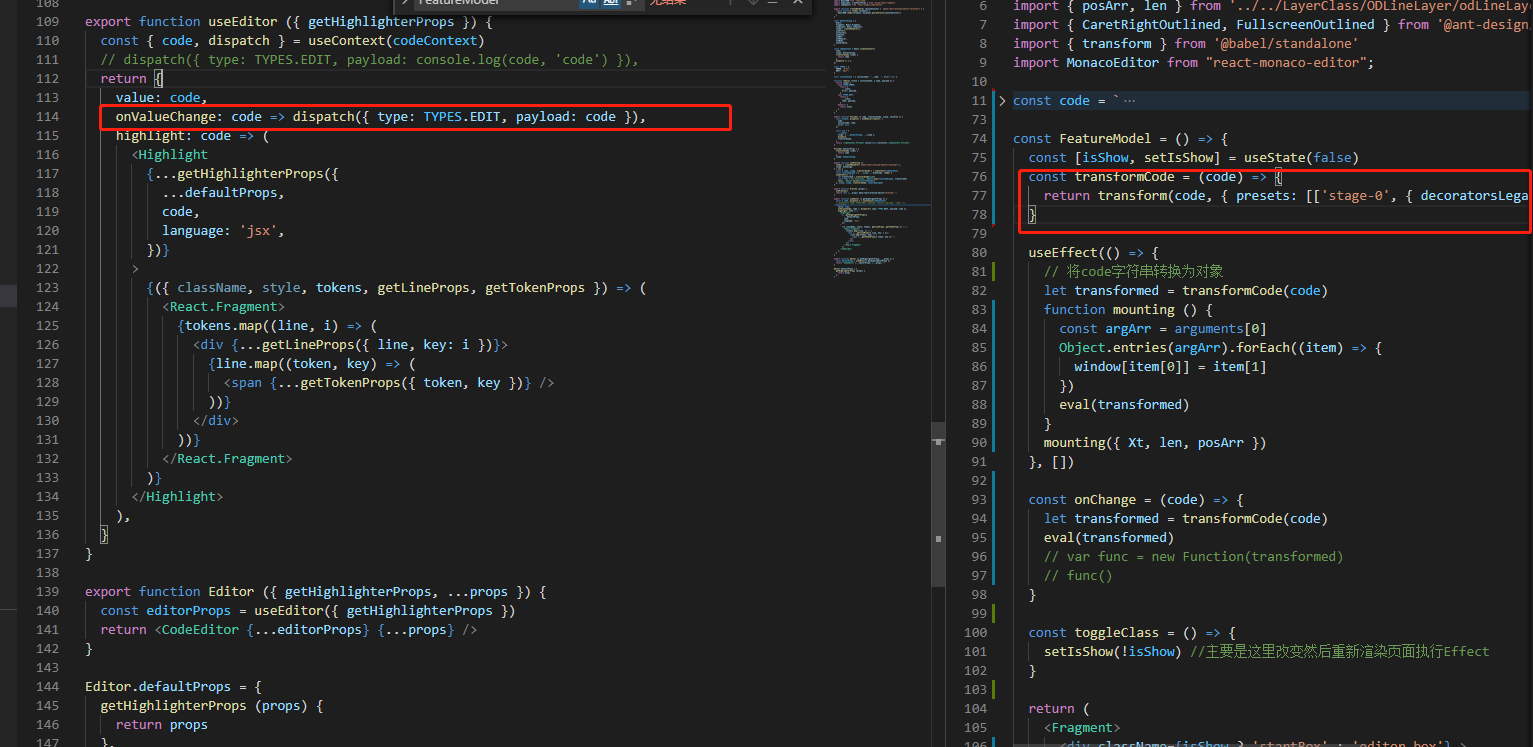Click 'window[item[0]] = item[1]' on line 86
Image resolution: width=1533 pixels, height=747 pixels.
(1171, 367)
